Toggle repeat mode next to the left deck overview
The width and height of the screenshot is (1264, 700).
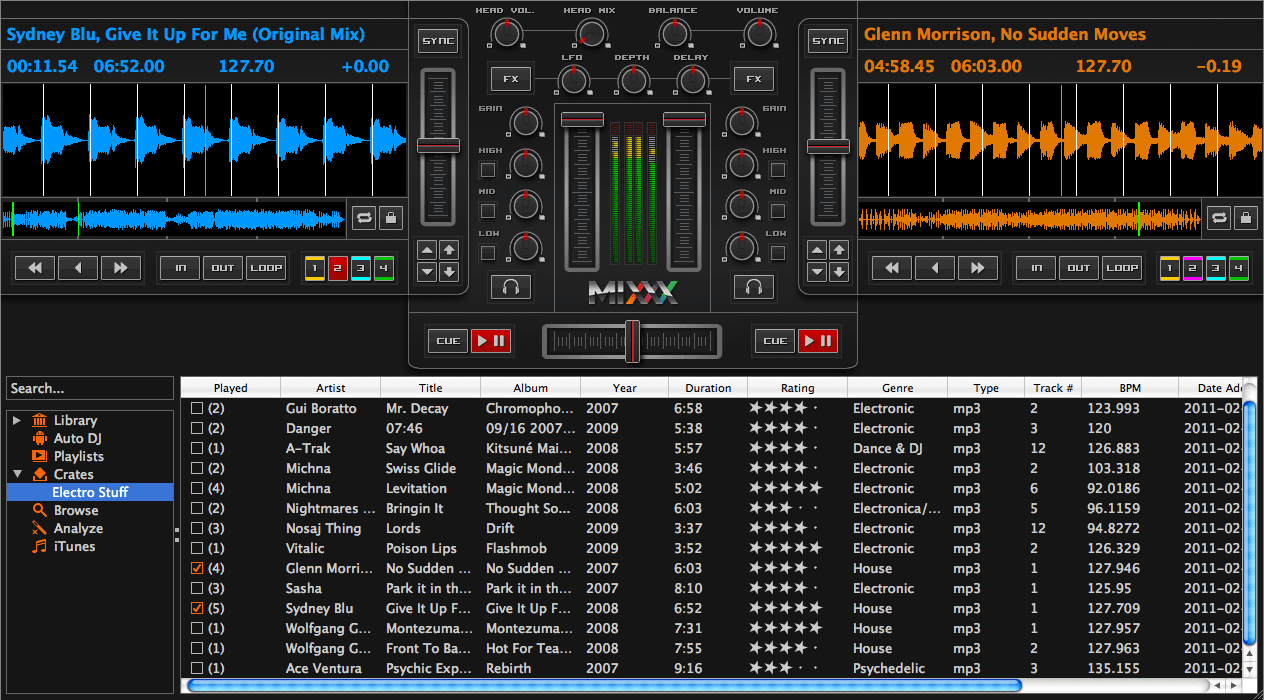(x=363, y=218)
